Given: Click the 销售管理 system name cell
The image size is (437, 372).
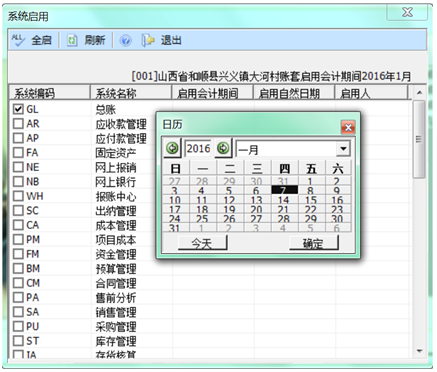Looking at the screenshot, I should tap(116, 312).
